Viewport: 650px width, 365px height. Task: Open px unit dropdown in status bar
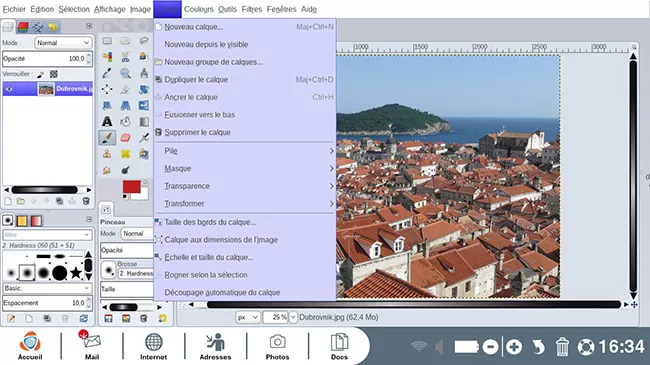[248, 317]
